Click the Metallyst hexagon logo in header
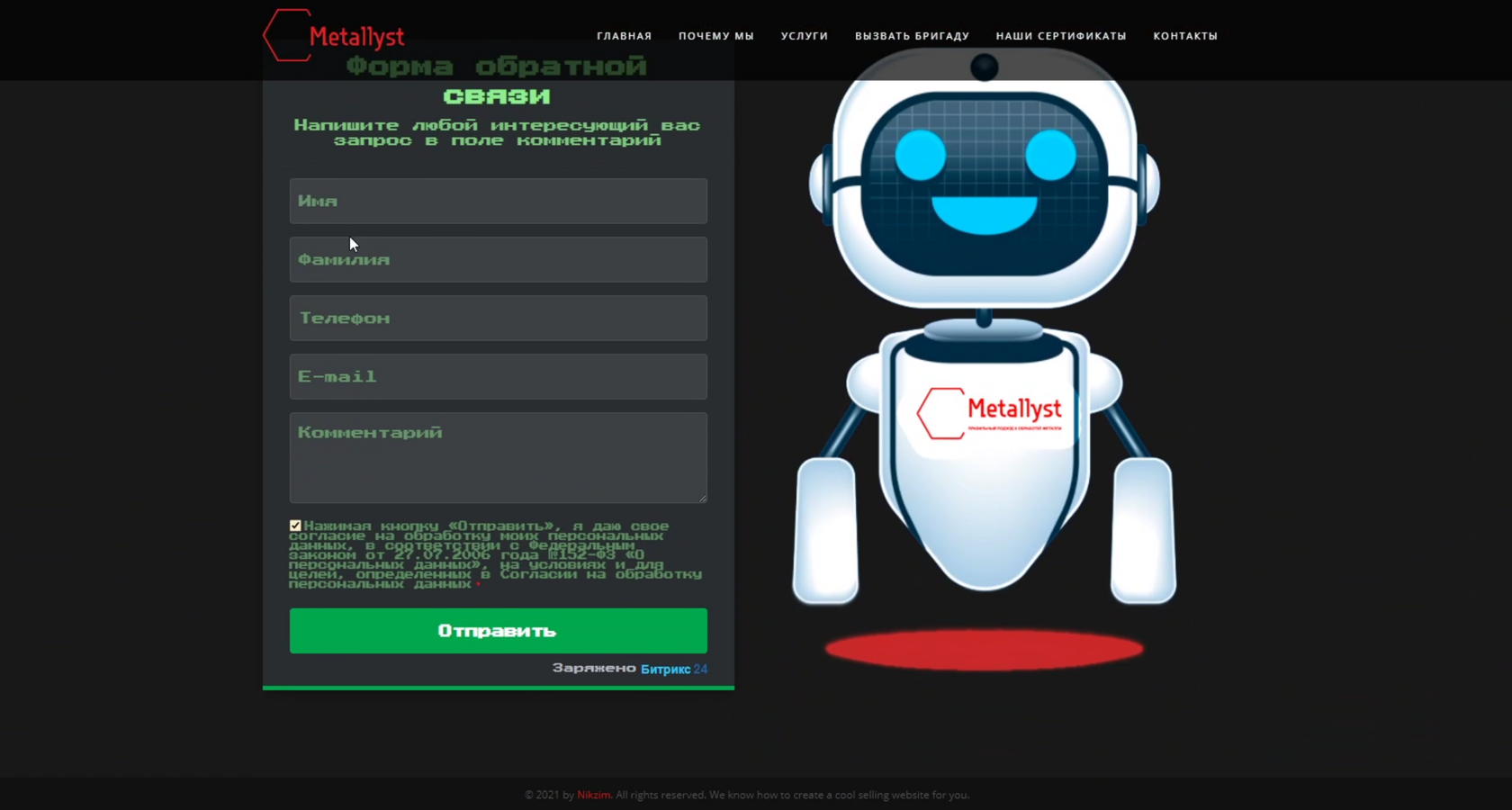The height and width of the screenshot is (810, 1512). click(334, 36)
